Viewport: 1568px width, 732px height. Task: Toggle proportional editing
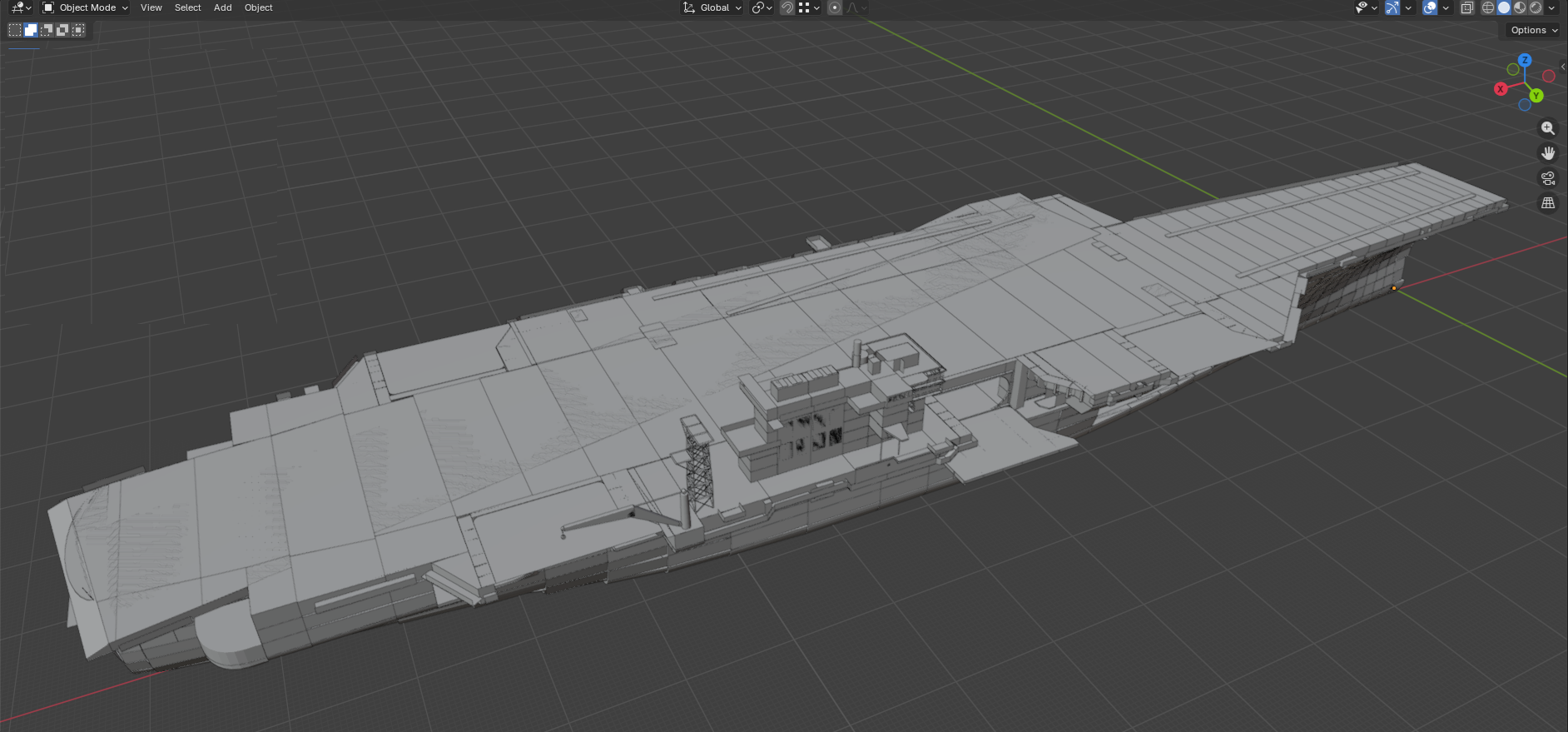click(x=835, y=7)
